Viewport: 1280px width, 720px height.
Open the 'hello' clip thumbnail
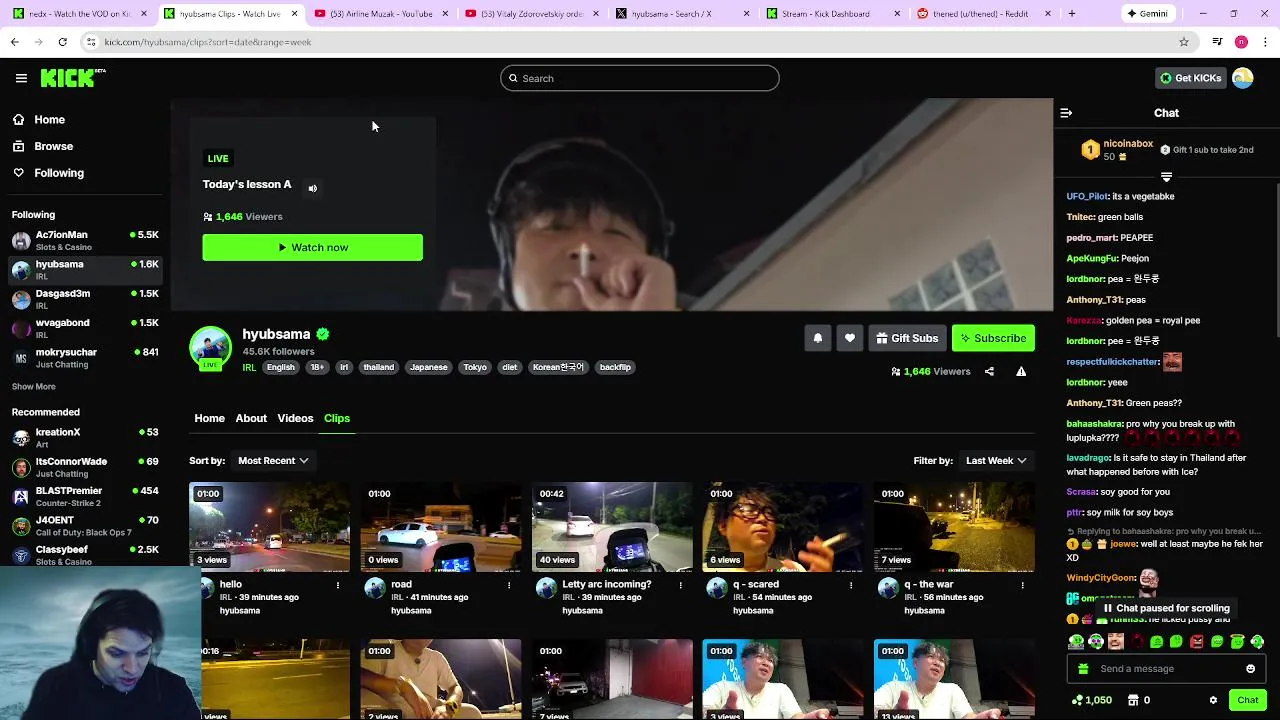point(270,527)
